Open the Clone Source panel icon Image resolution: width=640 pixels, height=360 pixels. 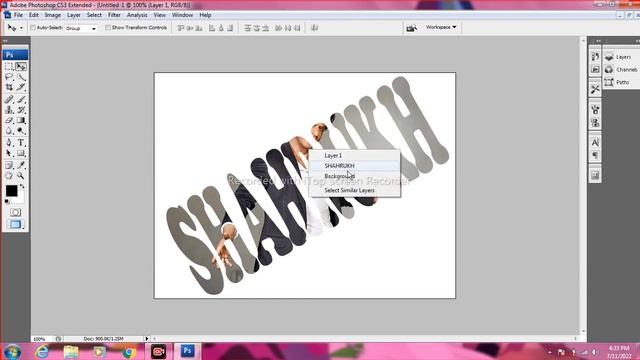[595, 122]
